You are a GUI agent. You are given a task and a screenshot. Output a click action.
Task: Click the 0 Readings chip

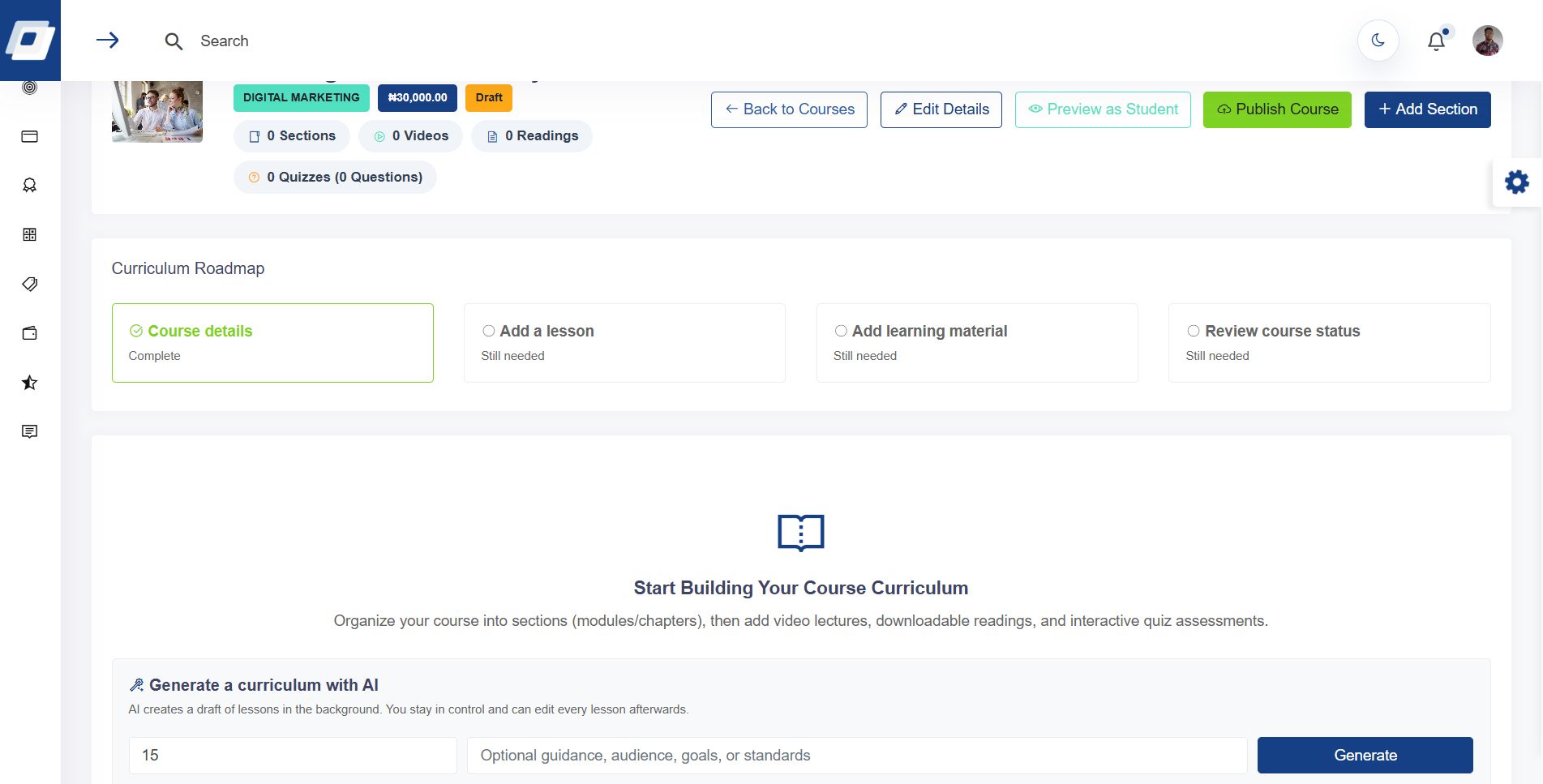(x=532, y=136)
